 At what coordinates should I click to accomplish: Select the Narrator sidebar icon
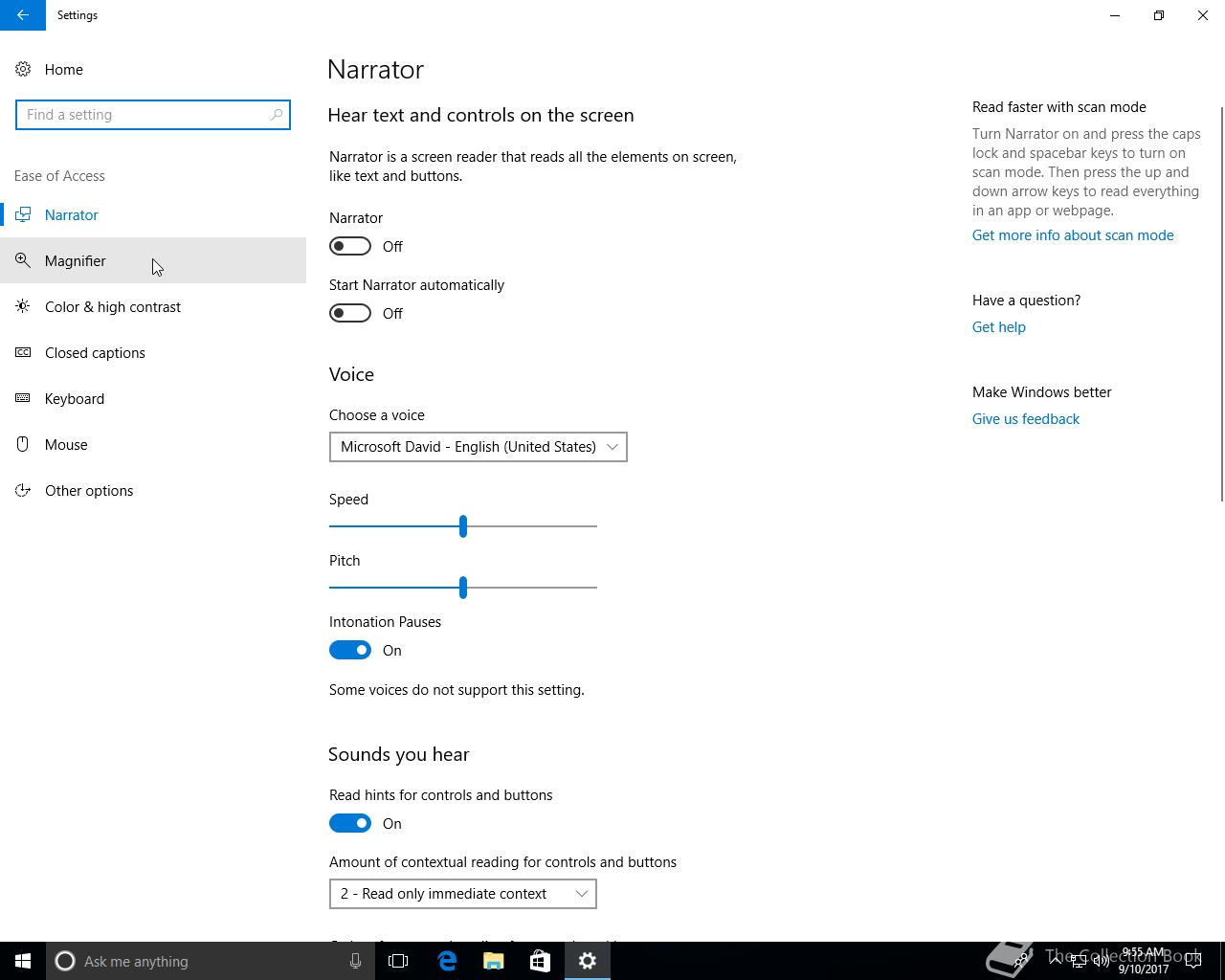click(23, 214)
